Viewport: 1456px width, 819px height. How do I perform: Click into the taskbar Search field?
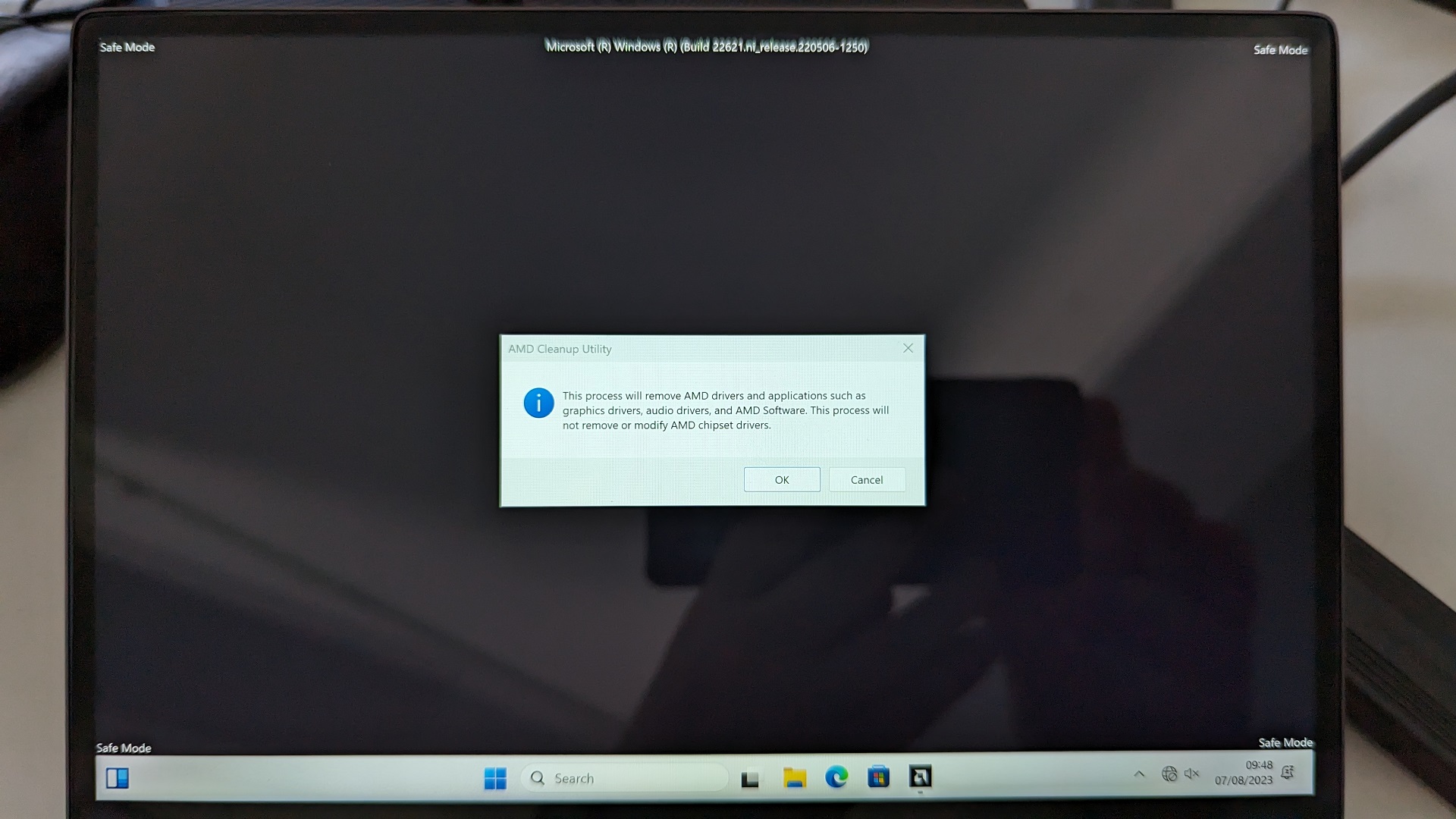(624, 778)
